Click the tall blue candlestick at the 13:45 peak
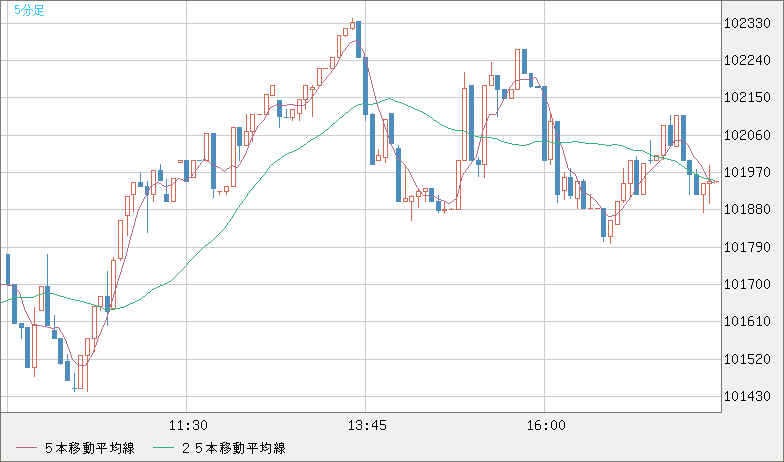The width and height of the screenshot is (784, 462). 358,40
